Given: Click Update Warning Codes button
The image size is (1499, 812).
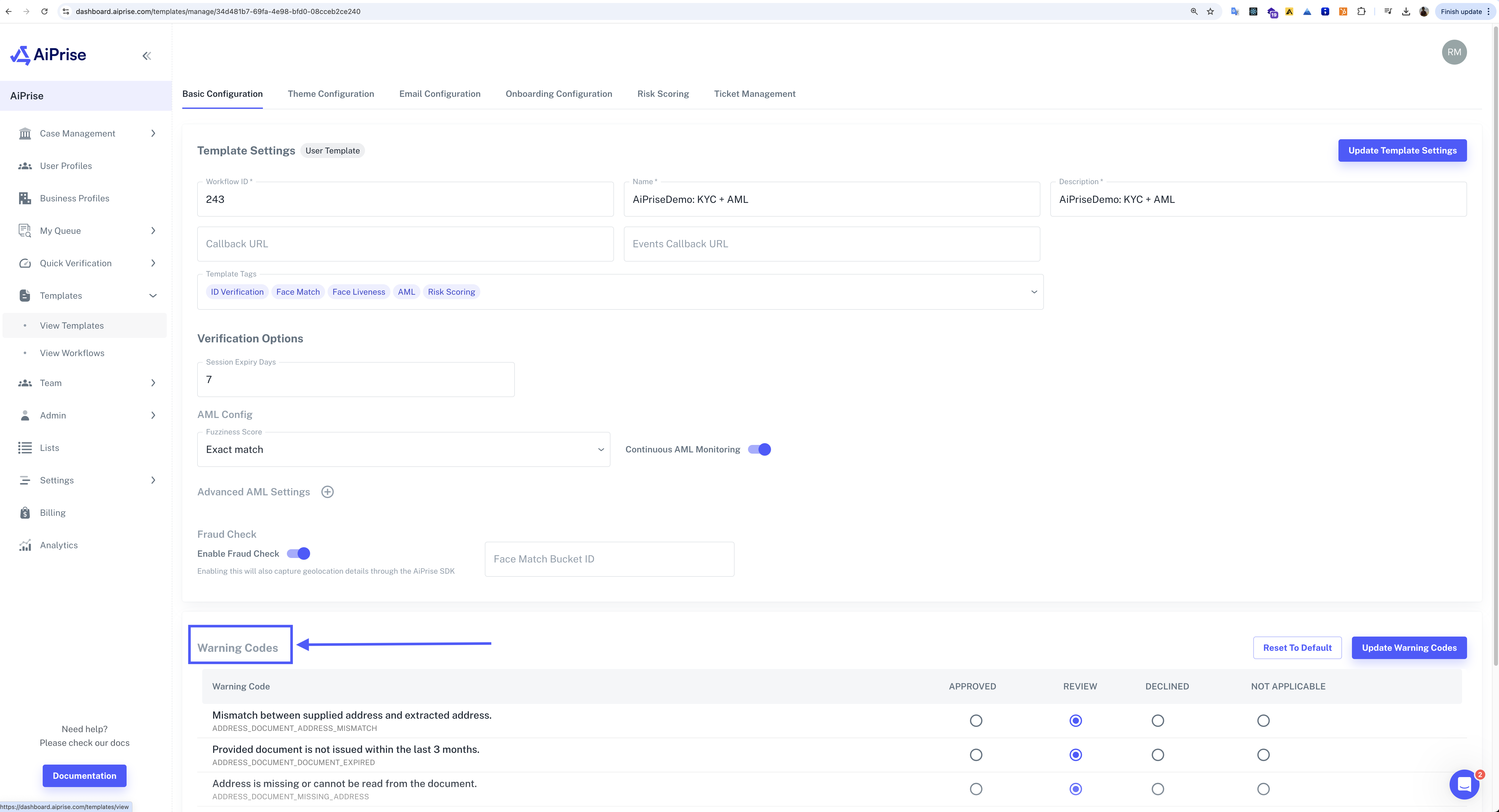Looking at the screenshot, I should tap(1409, 648).
